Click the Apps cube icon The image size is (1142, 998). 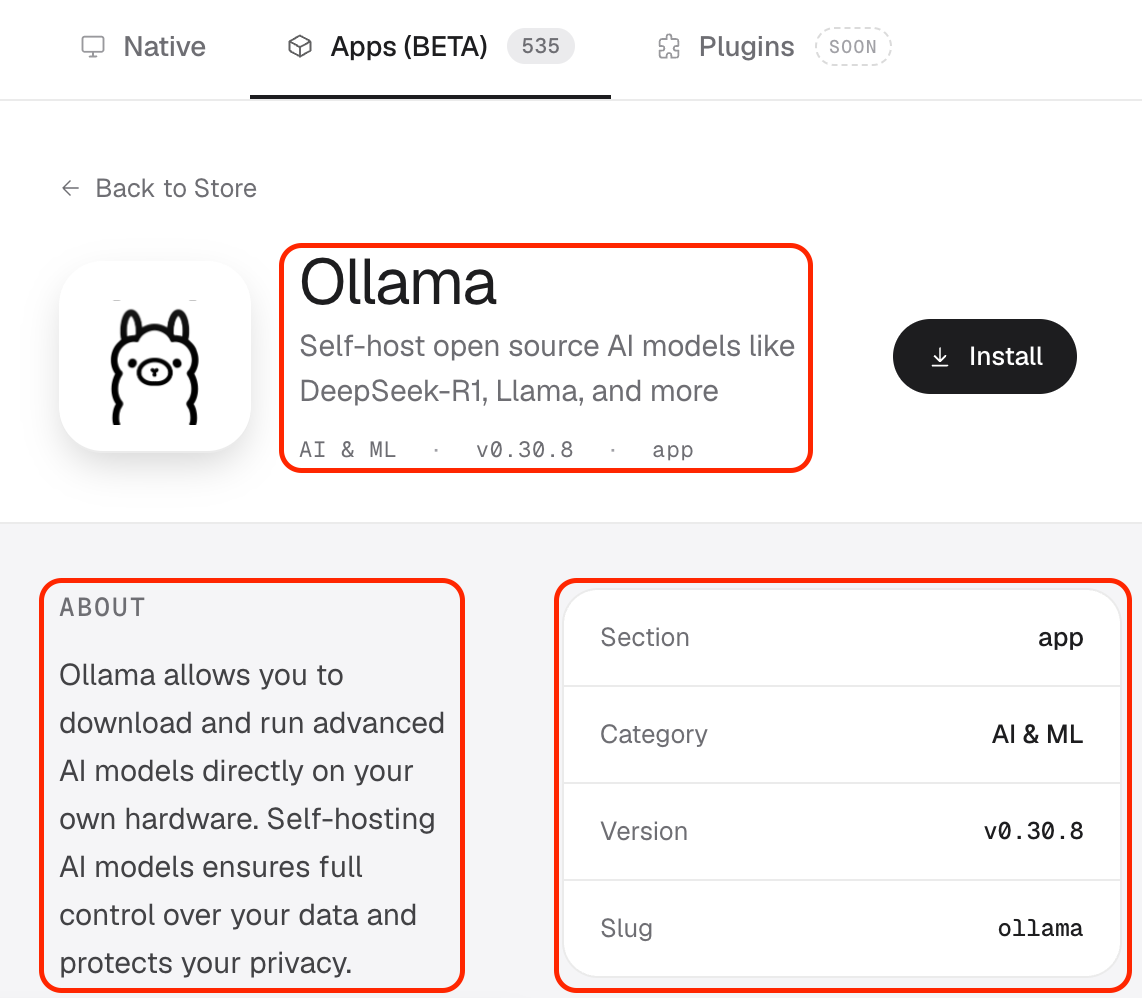(x=299, y=47)
